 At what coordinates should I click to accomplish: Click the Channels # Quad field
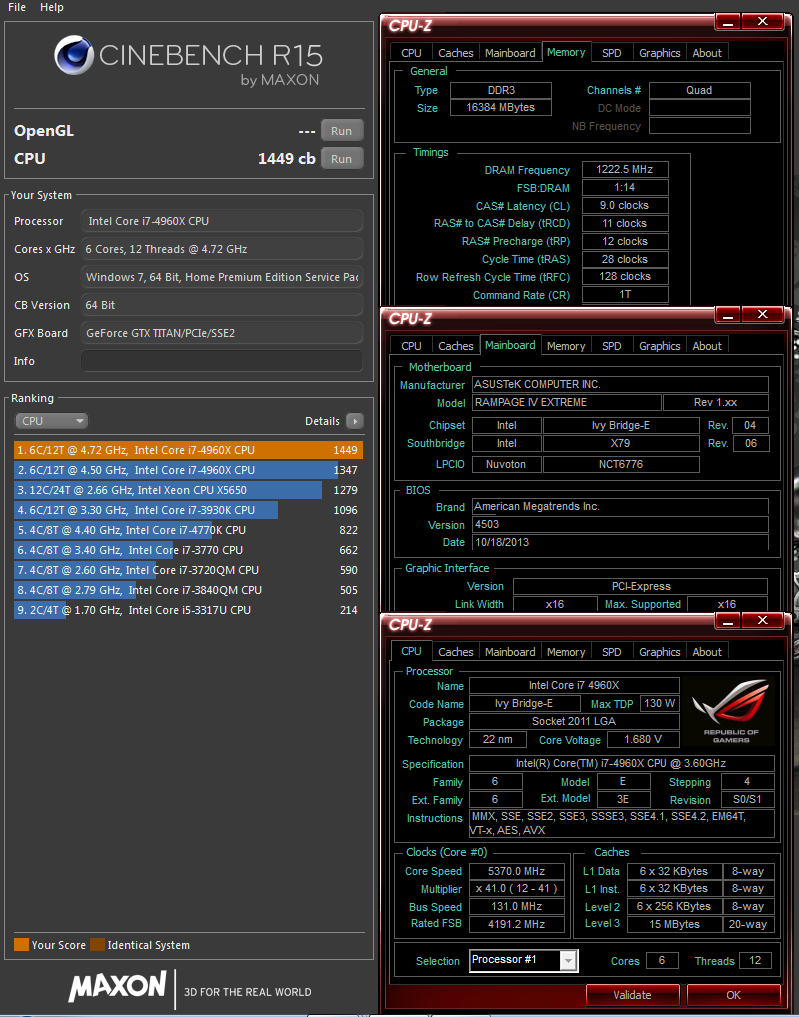coord(699,90)
